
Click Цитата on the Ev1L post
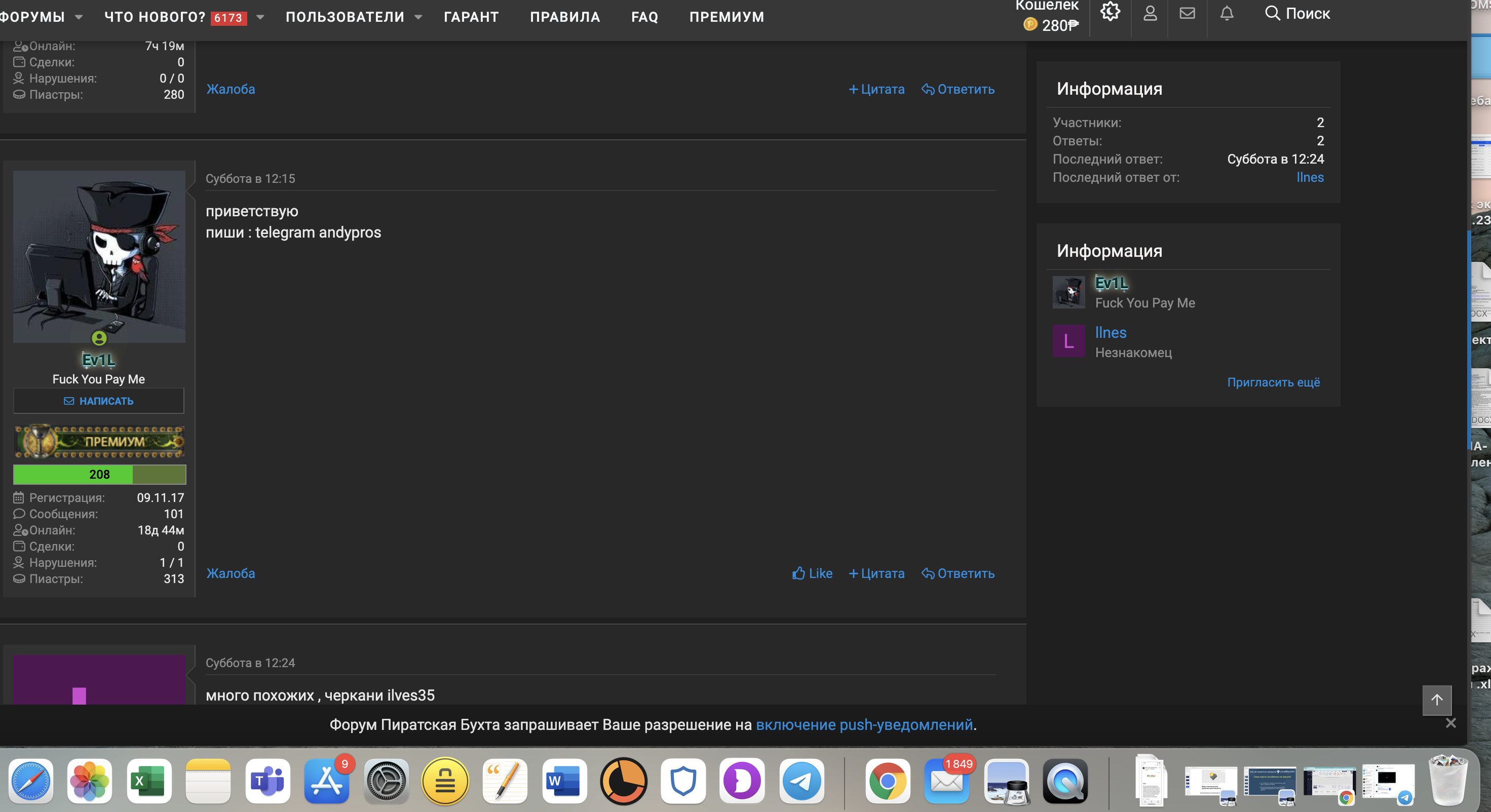pyautogui.click(x=876, y=573)
